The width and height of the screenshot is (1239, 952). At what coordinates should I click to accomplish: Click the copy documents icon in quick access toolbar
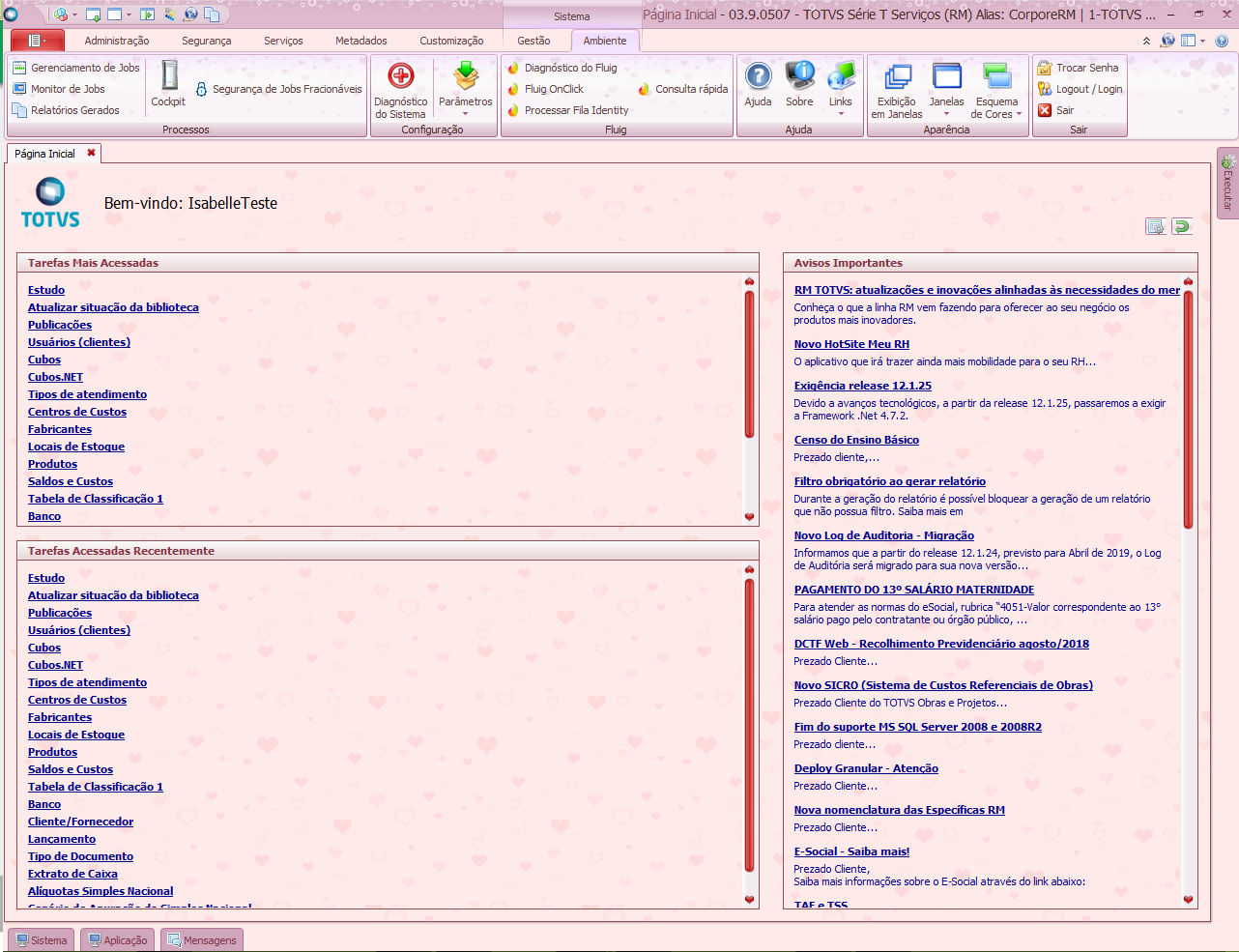click(212, 14)
